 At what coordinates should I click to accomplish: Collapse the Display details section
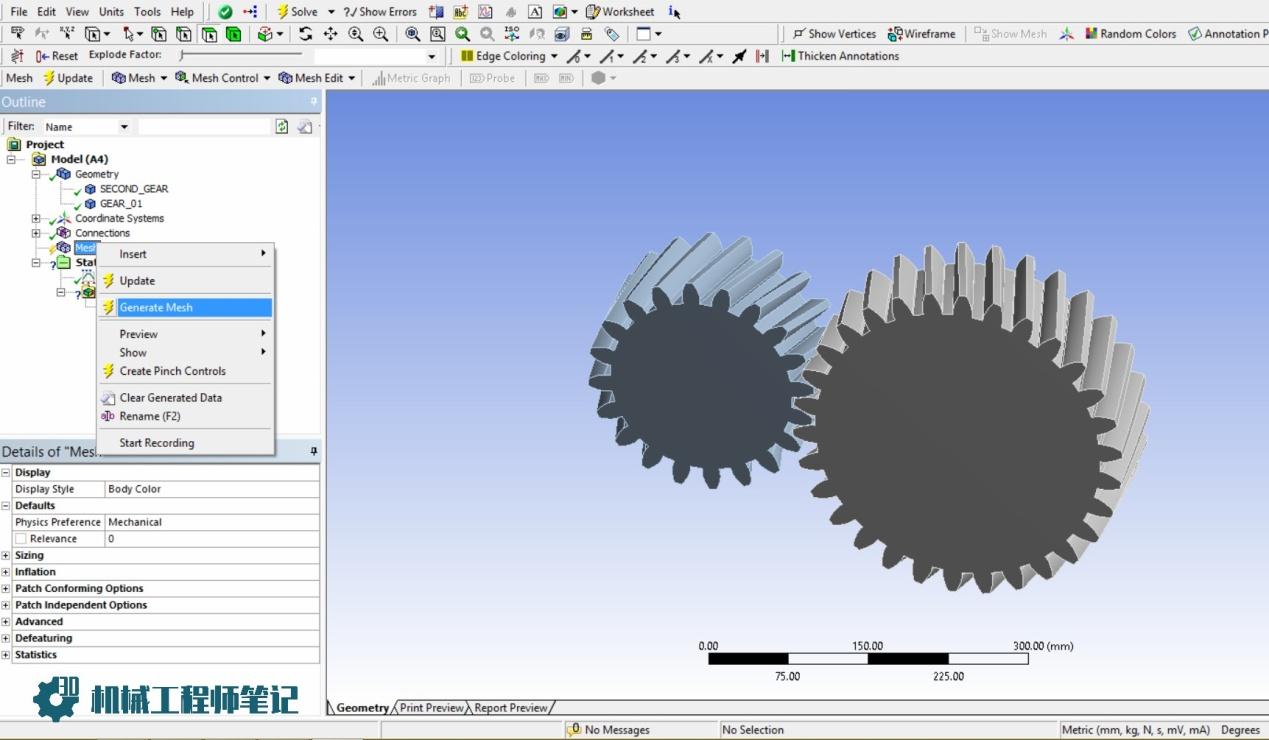point(6,473)
